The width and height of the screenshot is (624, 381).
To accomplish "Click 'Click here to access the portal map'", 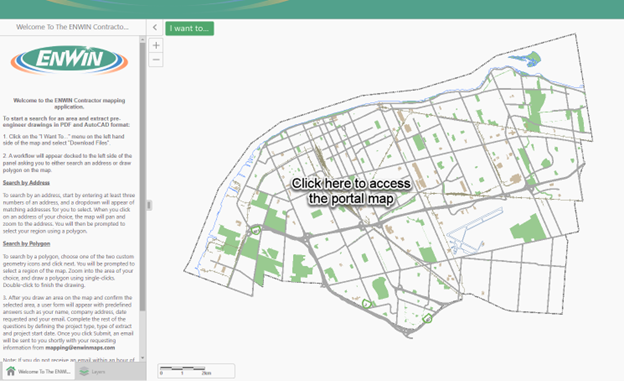I will [x=351, y=191].
